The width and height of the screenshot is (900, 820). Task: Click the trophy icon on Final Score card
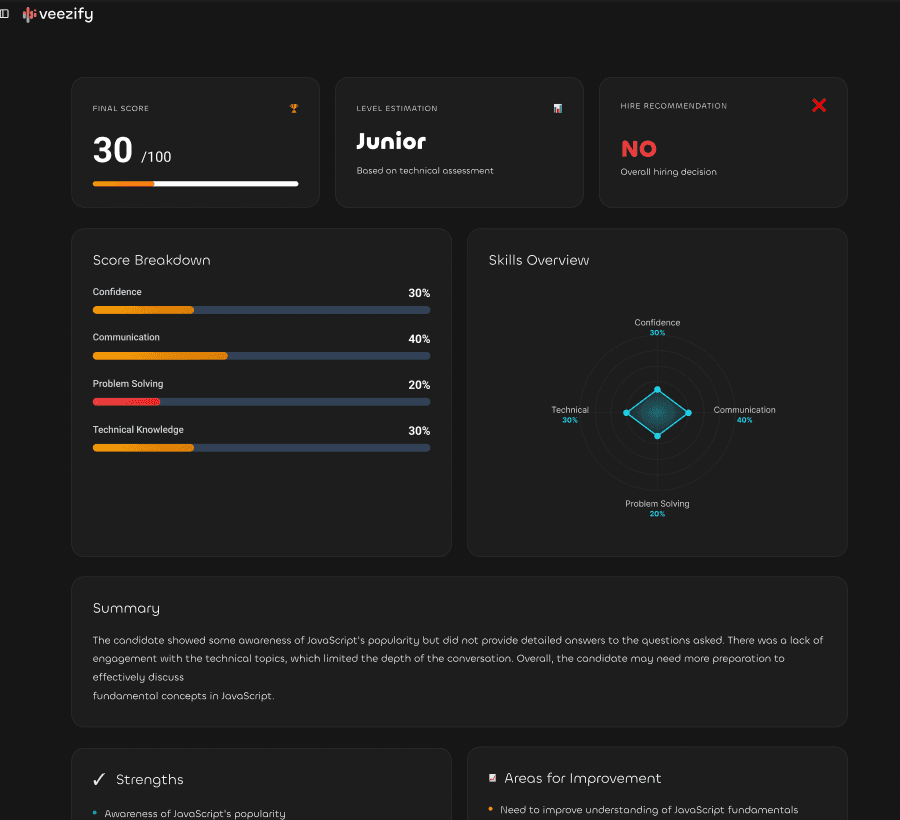click(293, 108)
